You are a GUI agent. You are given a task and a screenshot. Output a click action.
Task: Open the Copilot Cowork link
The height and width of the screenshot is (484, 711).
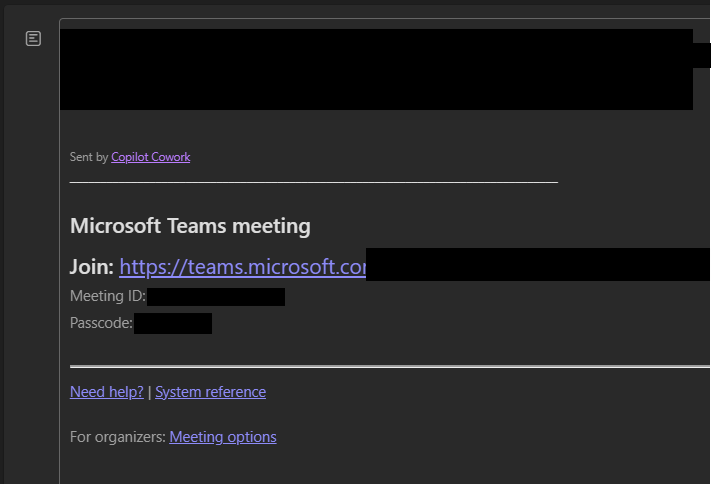pos(150,157)
